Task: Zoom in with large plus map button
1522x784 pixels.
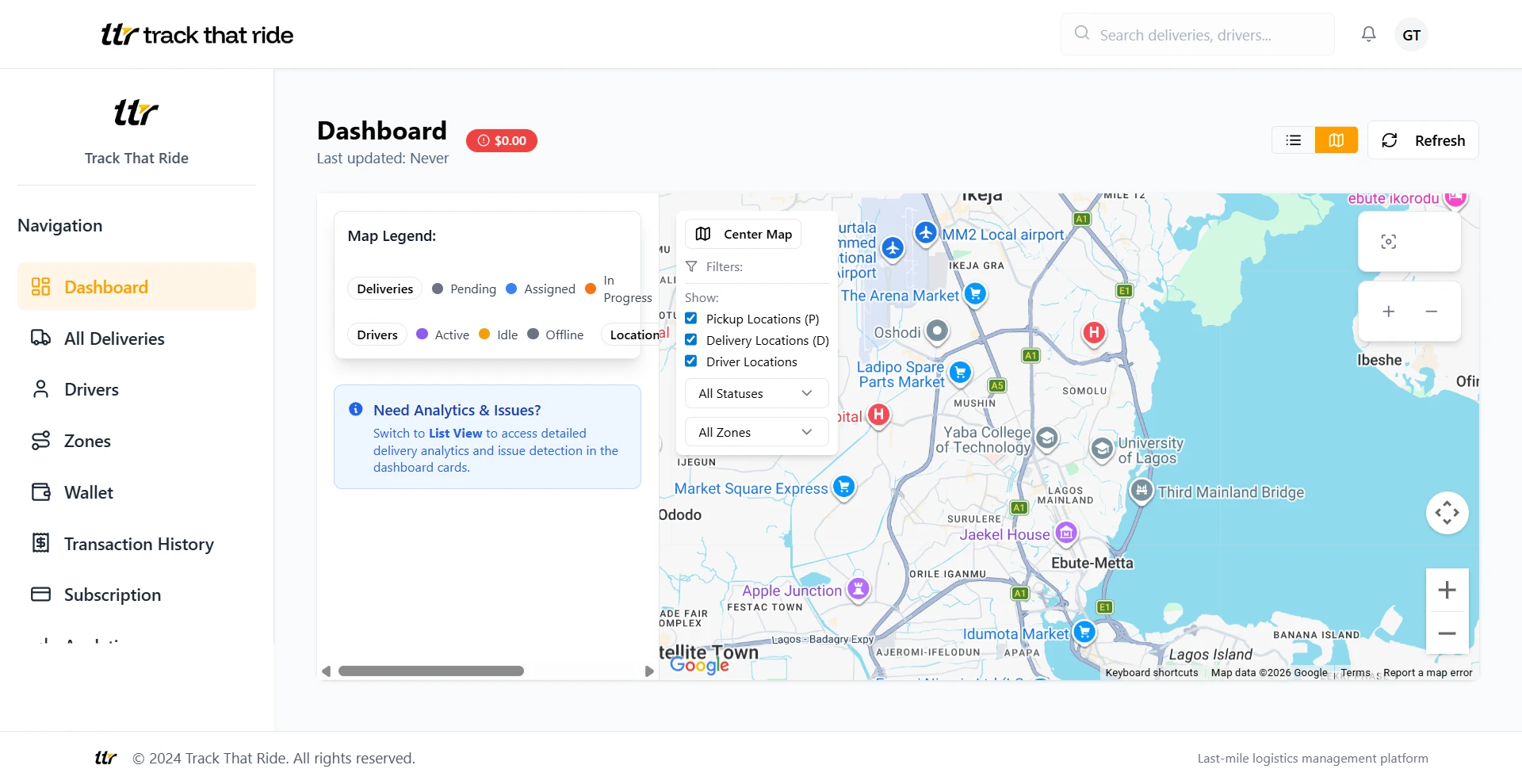Action: coord(1447,590)
